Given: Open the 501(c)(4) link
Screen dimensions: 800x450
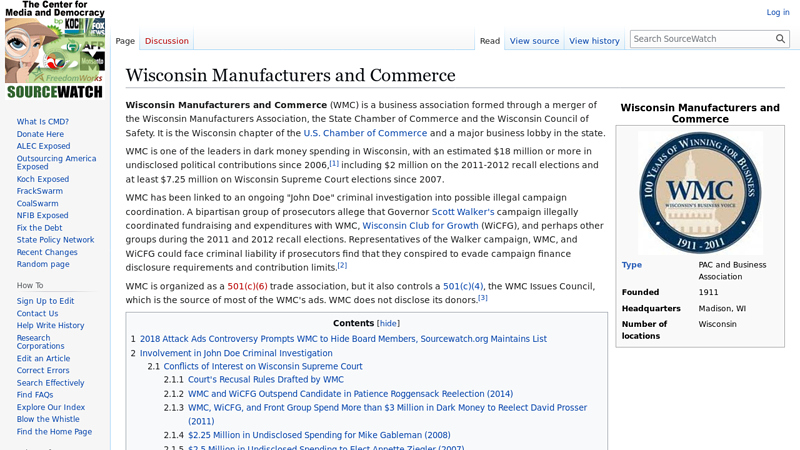Looking at the screenshot, I should pos(463,286).
